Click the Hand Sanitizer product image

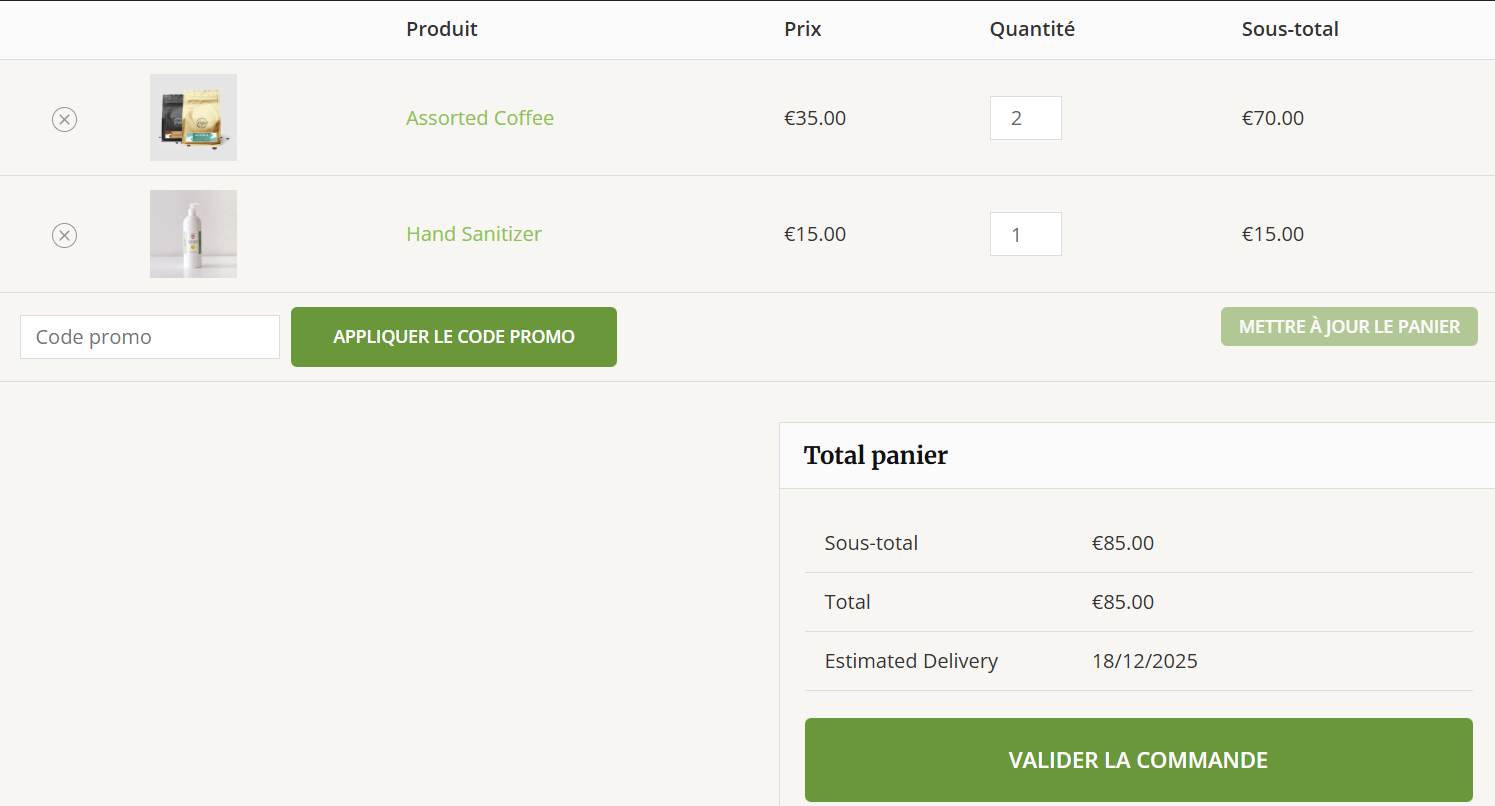(193, 233)
